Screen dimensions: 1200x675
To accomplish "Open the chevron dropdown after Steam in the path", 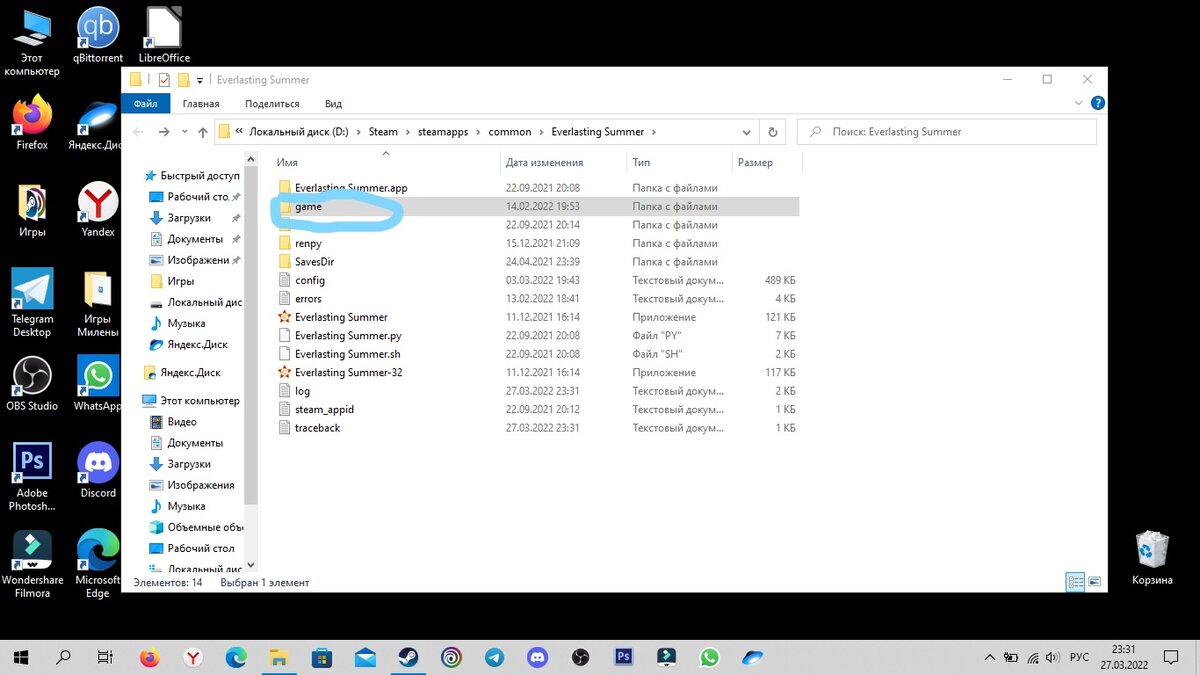I will (407, 132).
